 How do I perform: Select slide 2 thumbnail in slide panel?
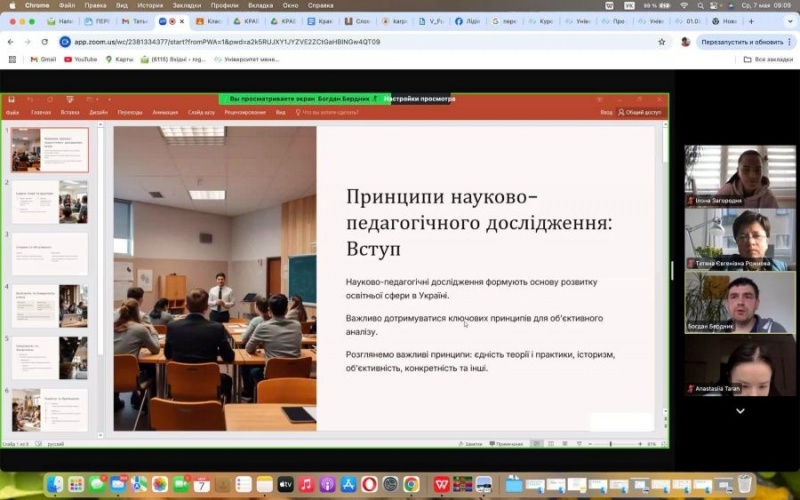[50, 201]
